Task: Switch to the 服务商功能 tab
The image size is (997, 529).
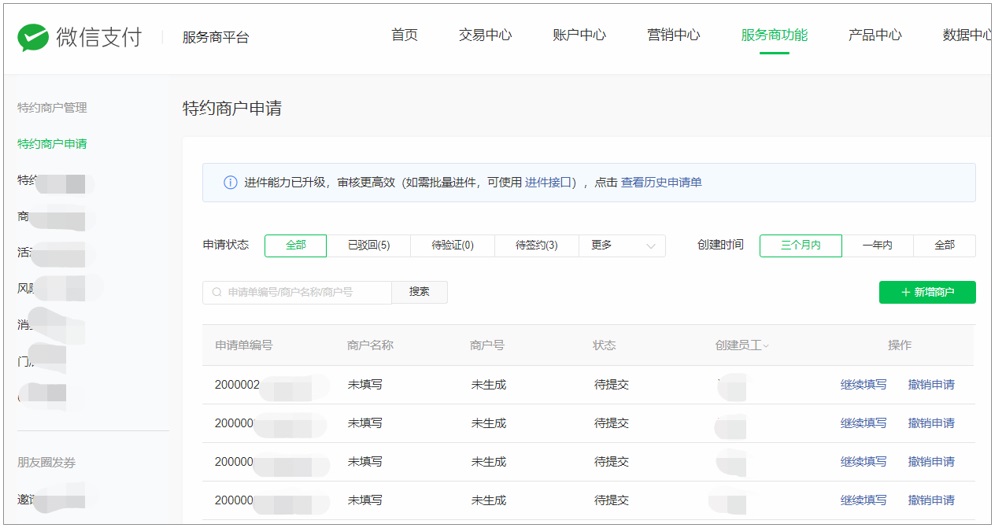Action: coord(774,35)
